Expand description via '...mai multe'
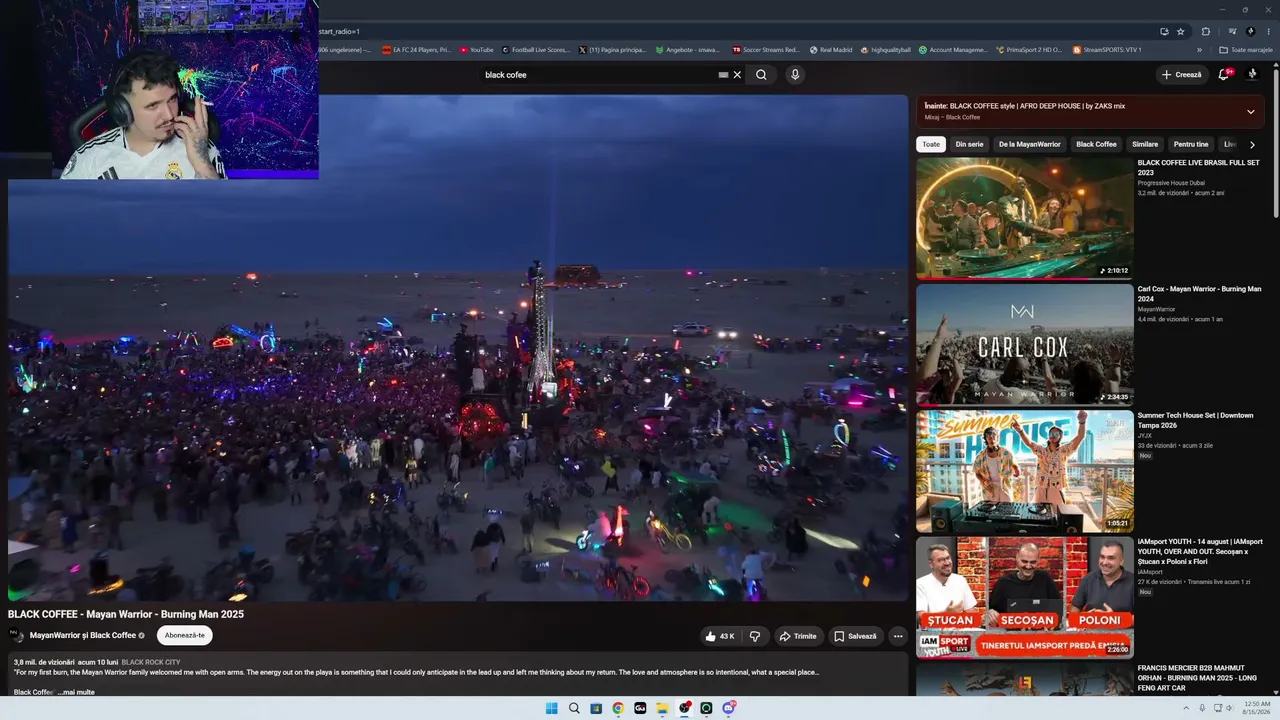 click(x=76, y=692)
